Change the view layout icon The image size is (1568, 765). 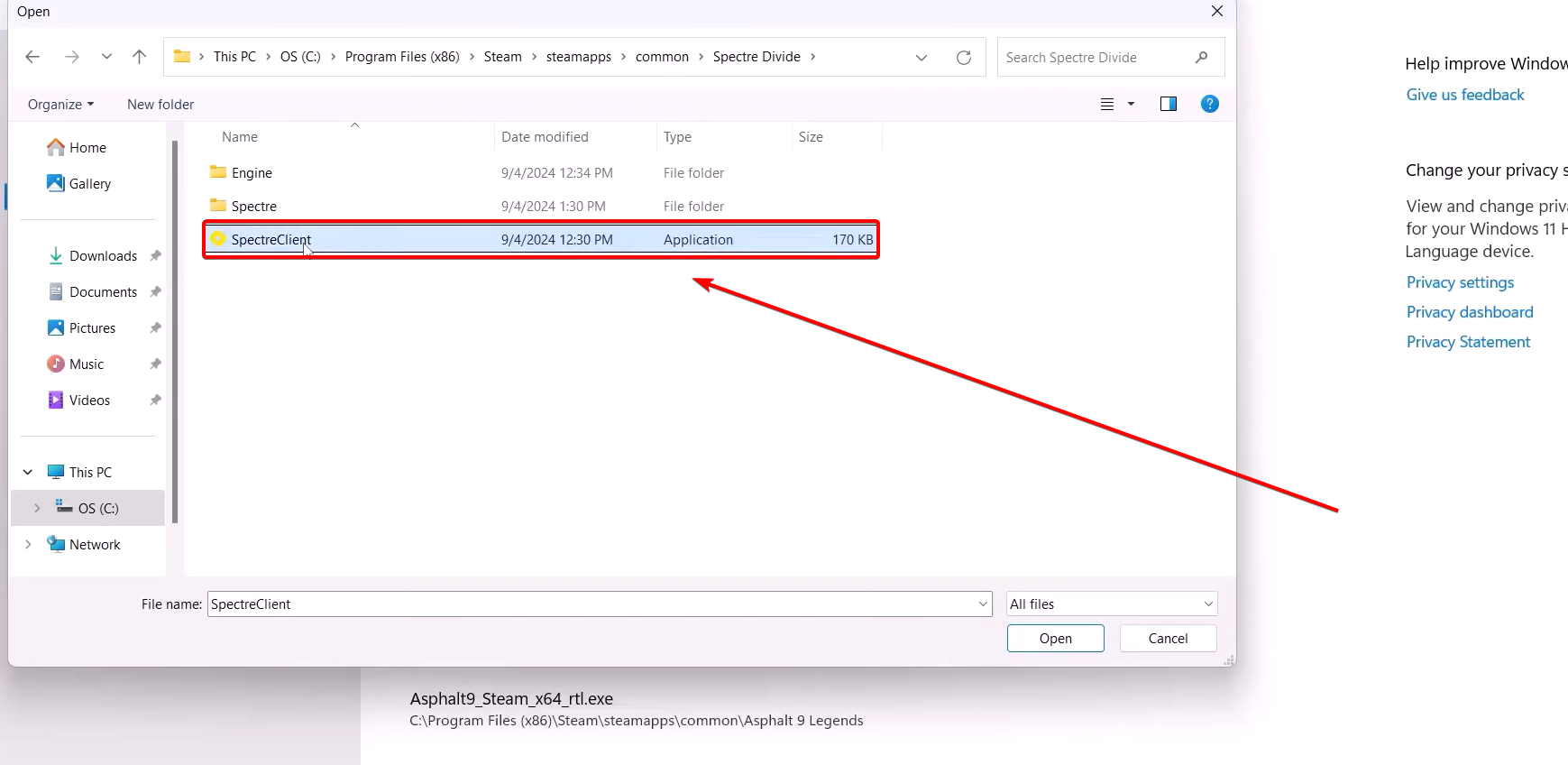click(x=1107, y=105)
